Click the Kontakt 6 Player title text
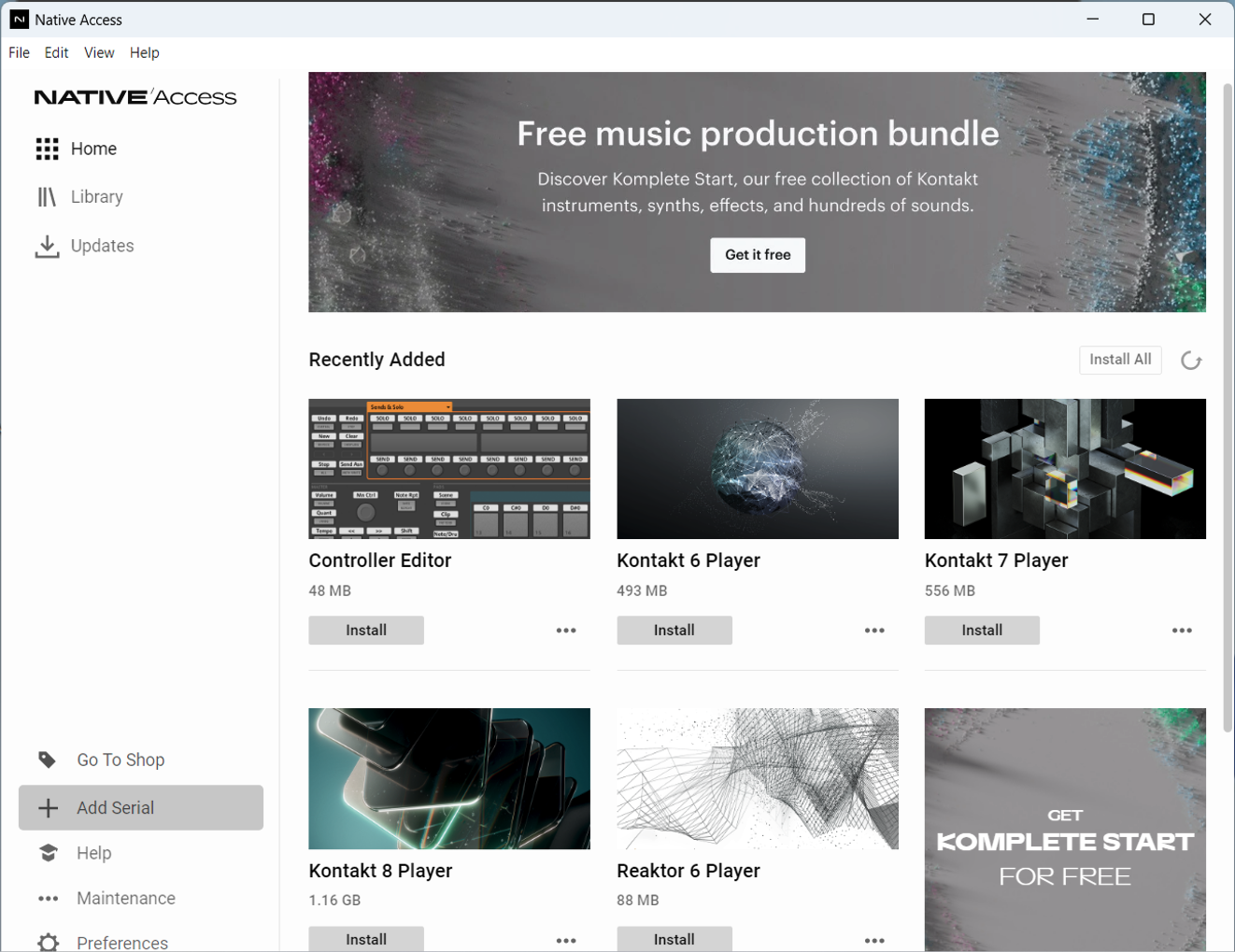This screenshot has width=1235, height=952. click(x=688, y=561)
